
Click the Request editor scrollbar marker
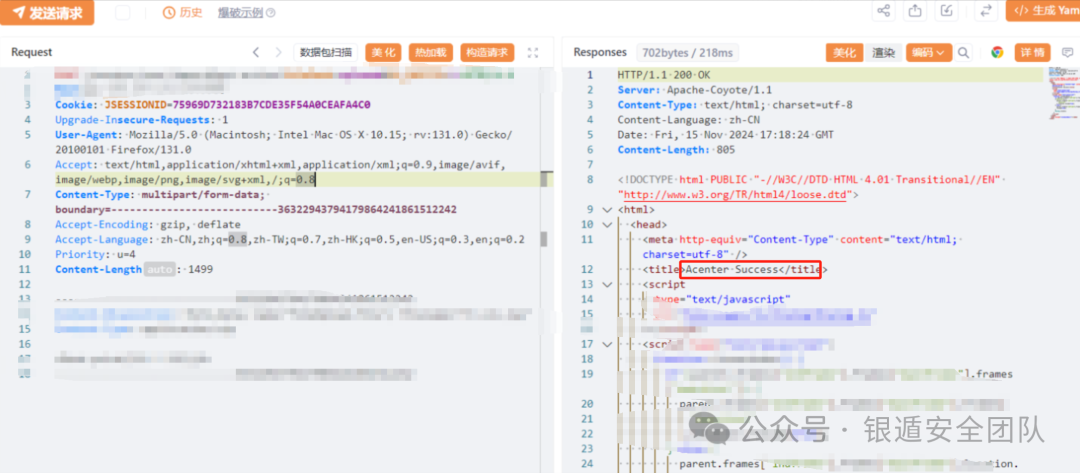pos(546,180)
